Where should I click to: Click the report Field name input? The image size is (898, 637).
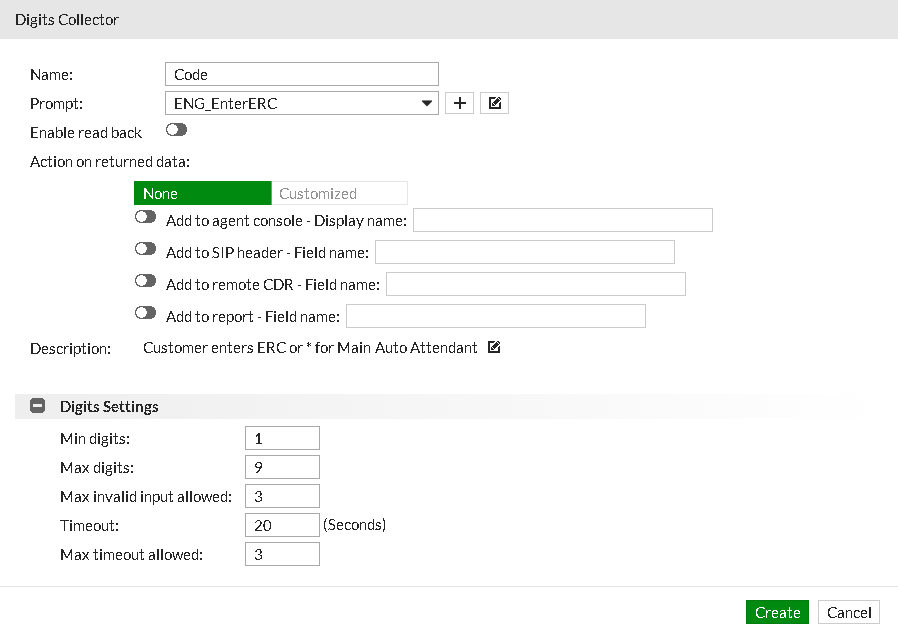tap(496, 316)
